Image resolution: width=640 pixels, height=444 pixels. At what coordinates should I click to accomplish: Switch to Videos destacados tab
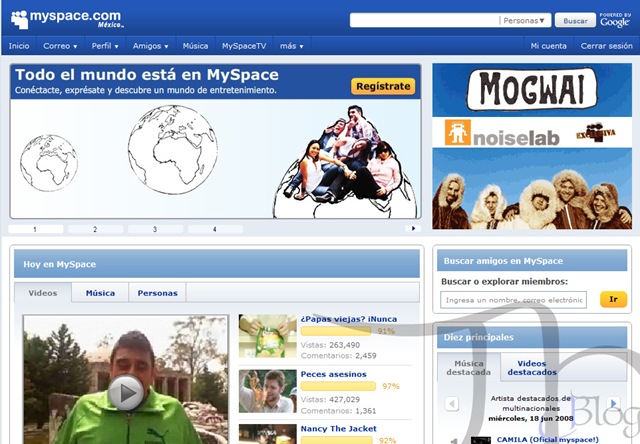coord(532,368)
